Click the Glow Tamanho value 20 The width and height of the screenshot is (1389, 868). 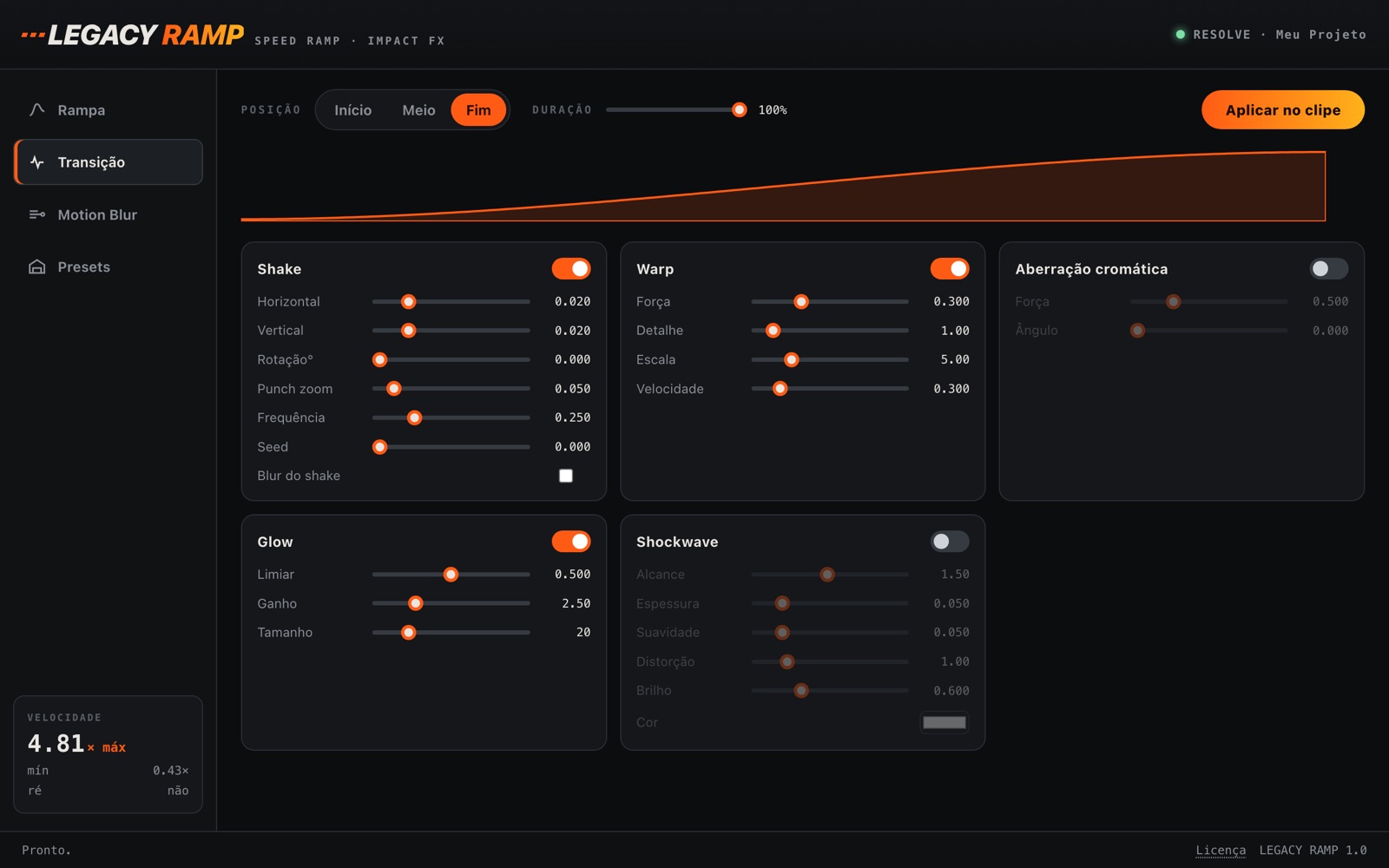point(583,633)
